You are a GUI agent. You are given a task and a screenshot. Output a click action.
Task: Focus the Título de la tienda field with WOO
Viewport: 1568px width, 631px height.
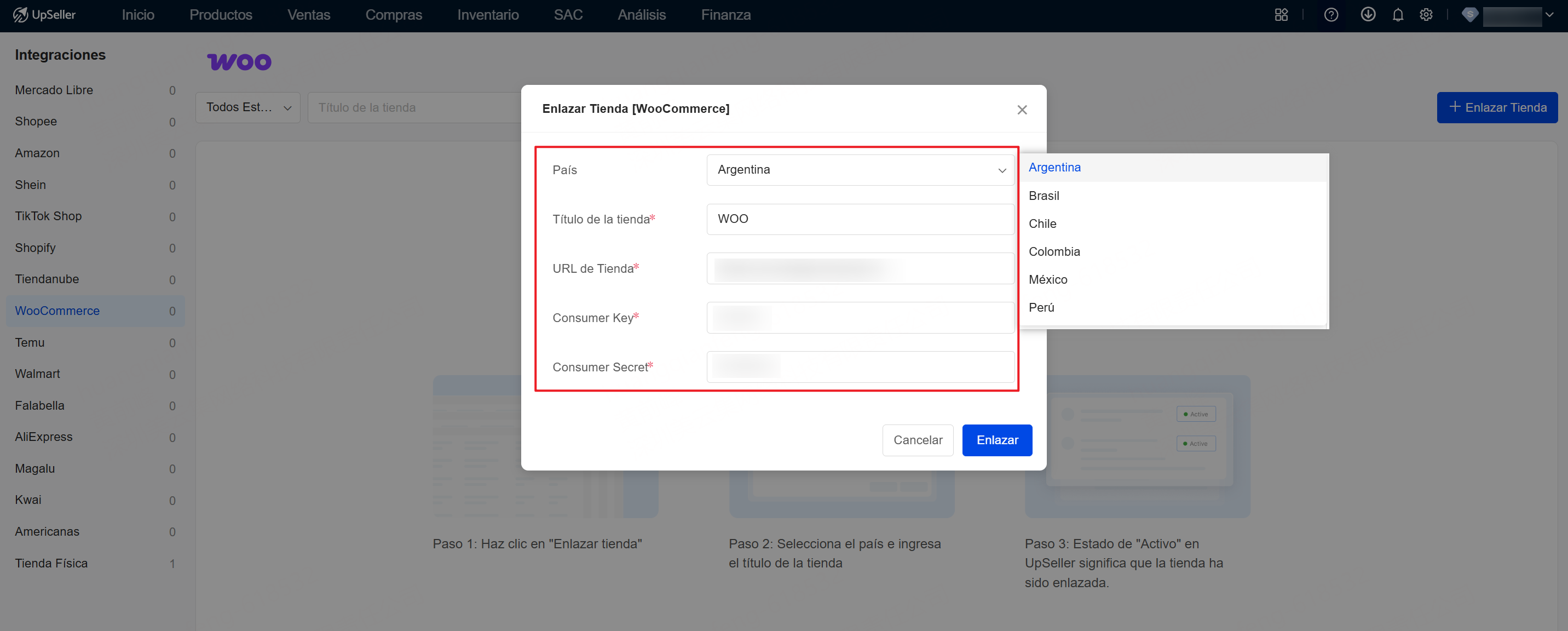[860, 219]
